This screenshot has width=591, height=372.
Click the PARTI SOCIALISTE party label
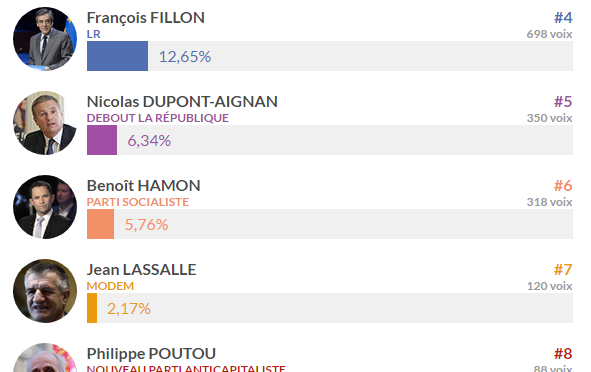coord(138,202)
